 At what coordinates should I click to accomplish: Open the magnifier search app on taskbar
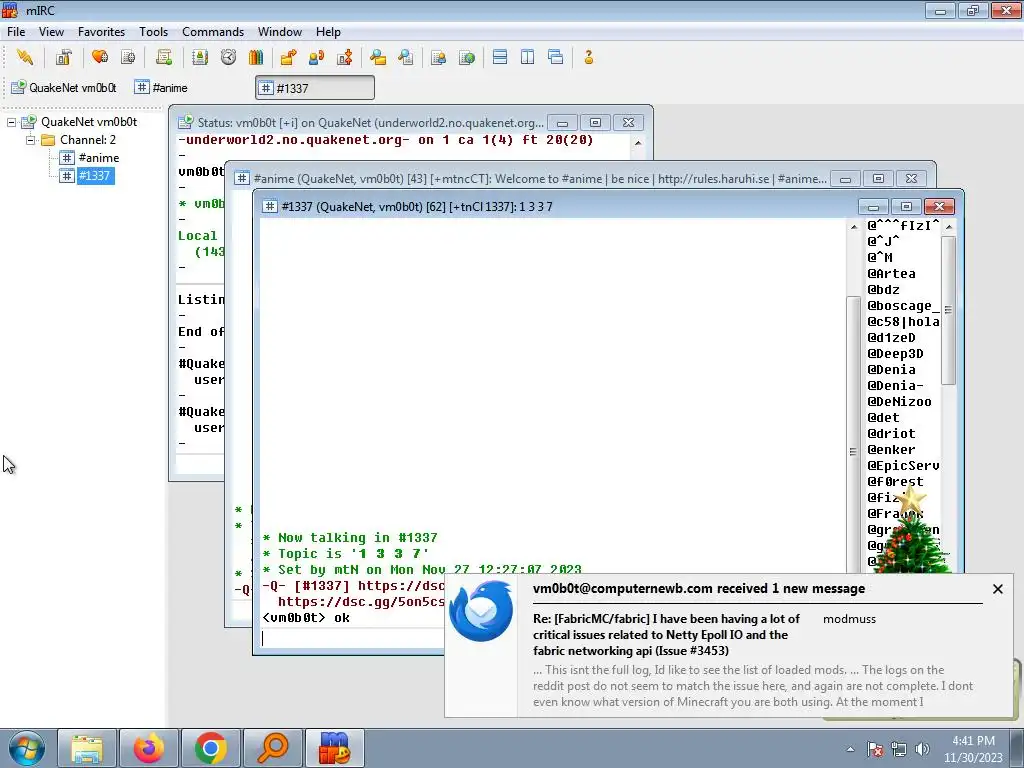[x=272, y=748]
